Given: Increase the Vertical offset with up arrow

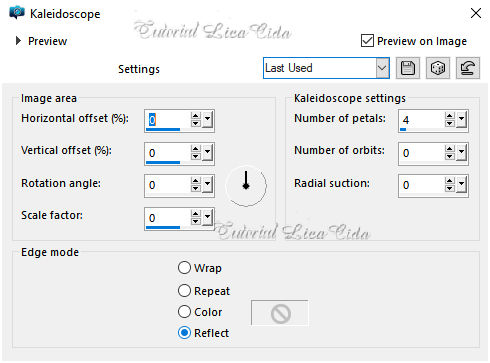Looking at the screenshot, I should tap(196, 149).
